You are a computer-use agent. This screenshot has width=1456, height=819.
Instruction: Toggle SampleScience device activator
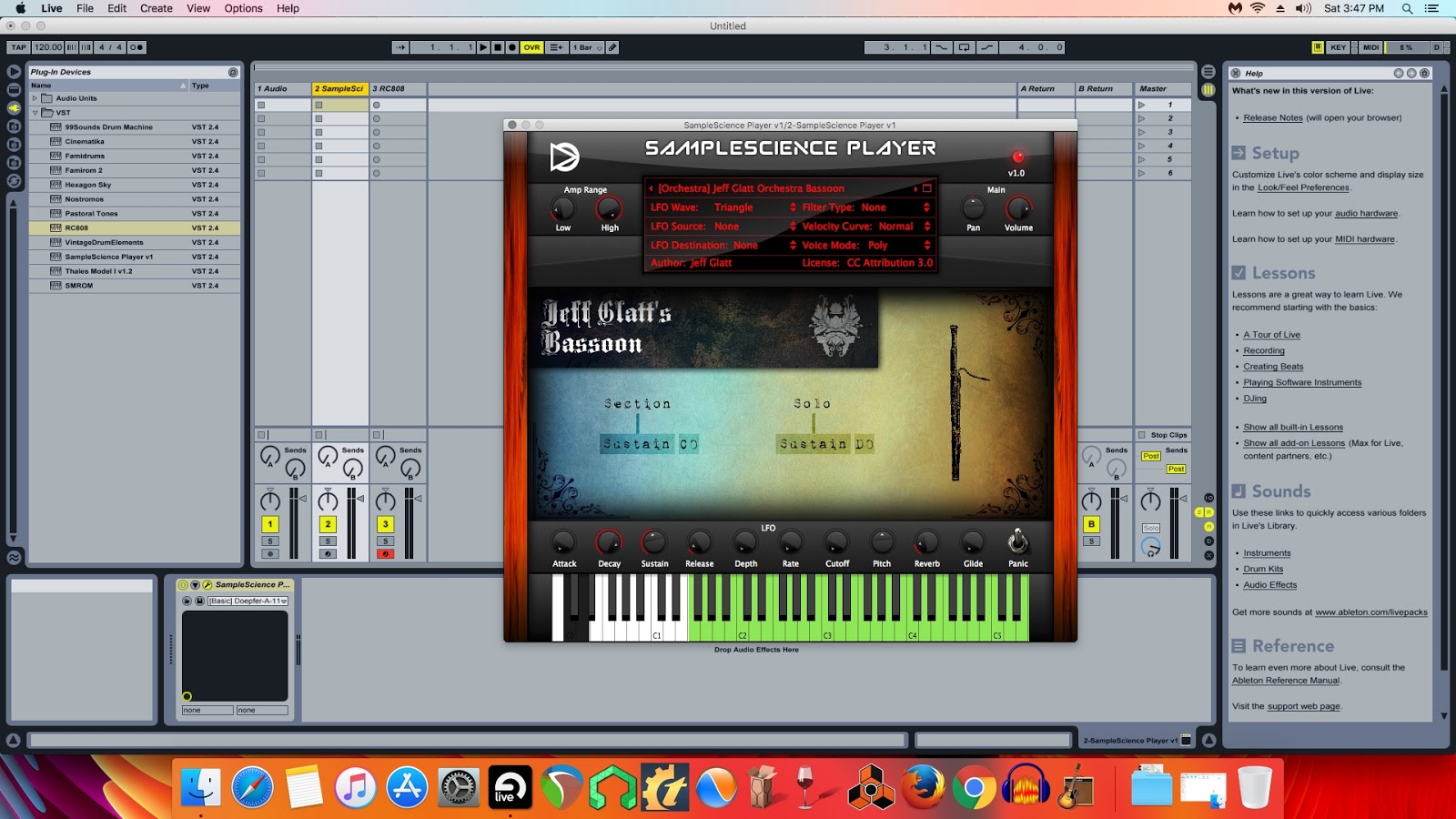pyautogui.click(x=183, y=585)
